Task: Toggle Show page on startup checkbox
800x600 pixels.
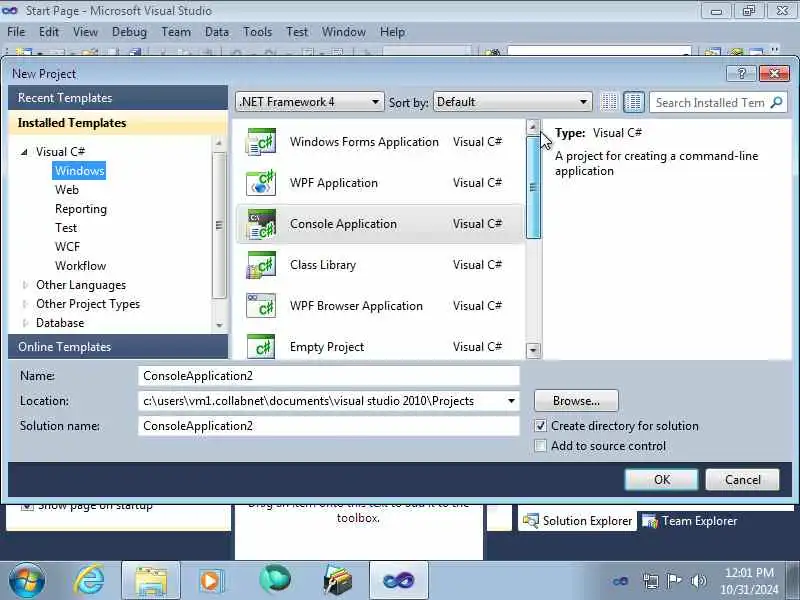Action: coord(27,506)
